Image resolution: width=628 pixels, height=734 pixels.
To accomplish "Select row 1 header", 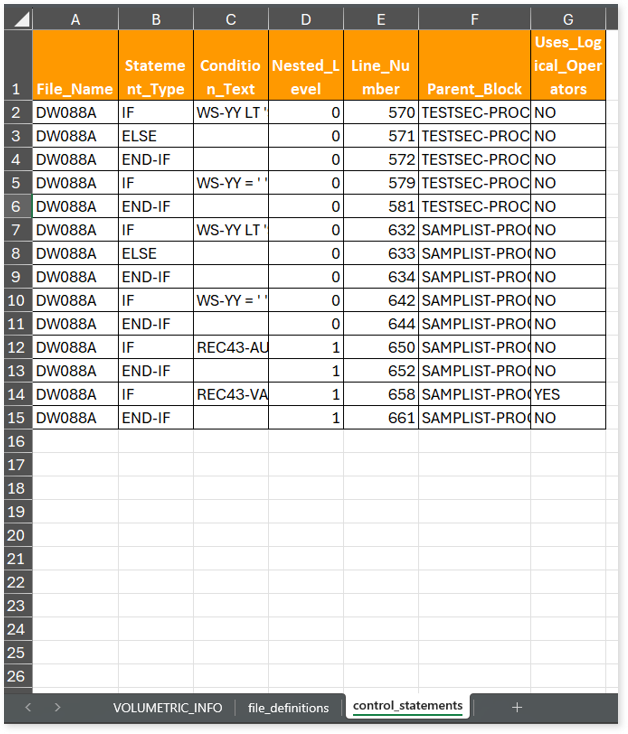I will click(x=17, y=65).
